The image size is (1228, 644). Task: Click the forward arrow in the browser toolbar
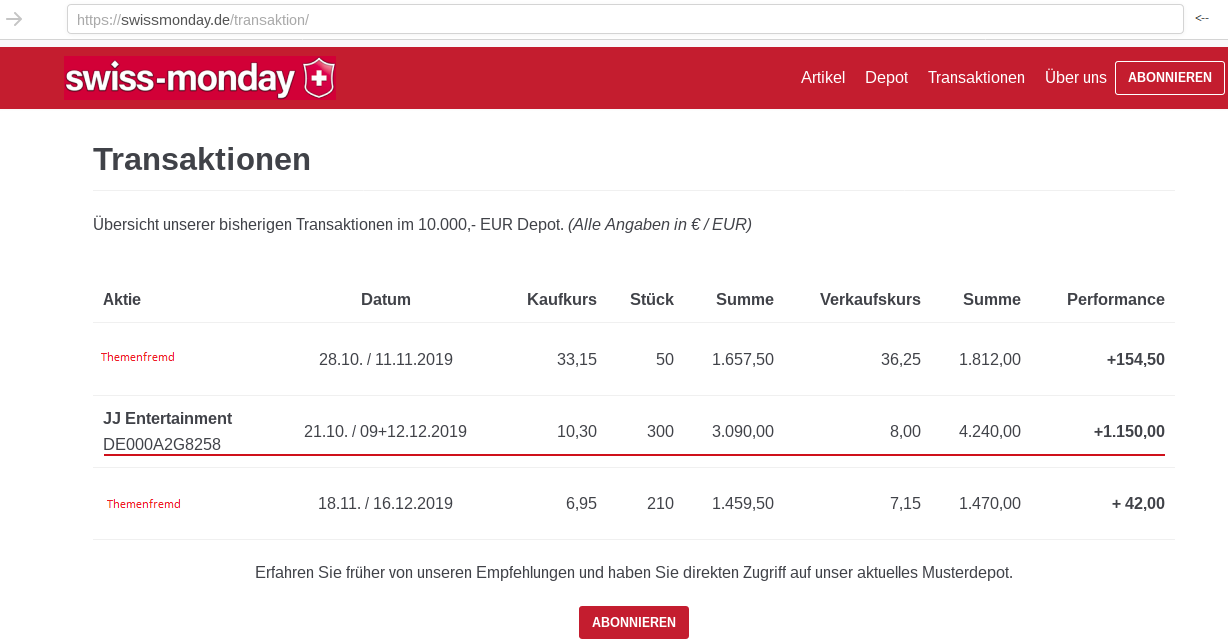(x=13, y=18)
